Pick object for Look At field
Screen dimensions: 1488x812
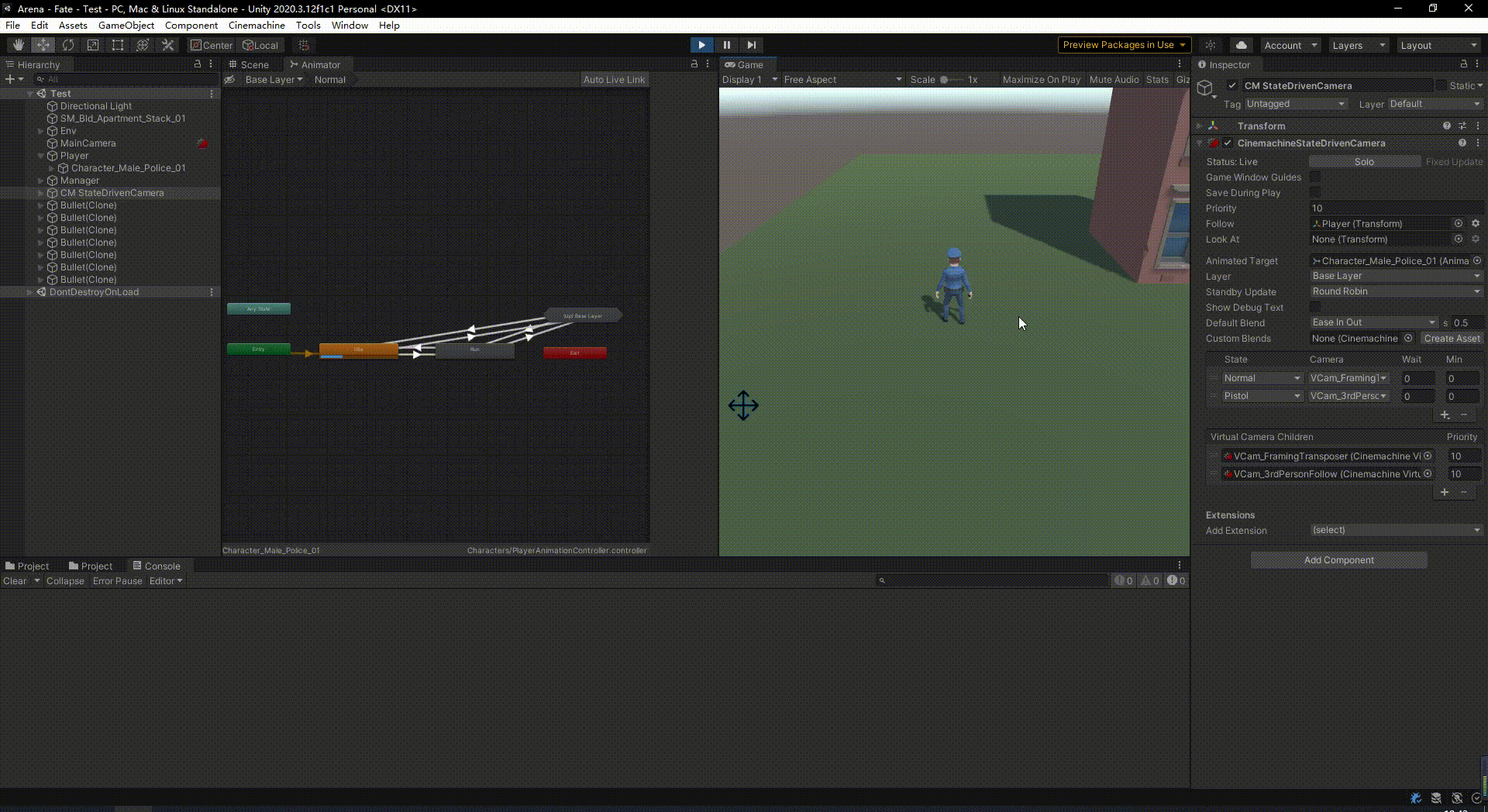click(1459, 239)
